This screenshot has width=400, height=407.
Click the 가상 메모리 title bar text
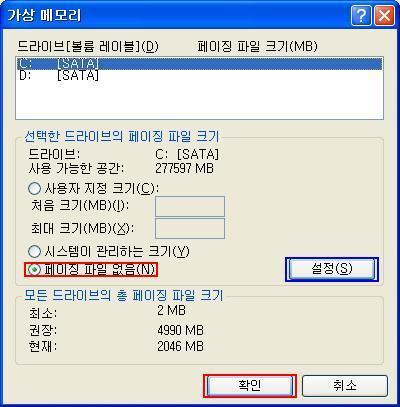44,16
